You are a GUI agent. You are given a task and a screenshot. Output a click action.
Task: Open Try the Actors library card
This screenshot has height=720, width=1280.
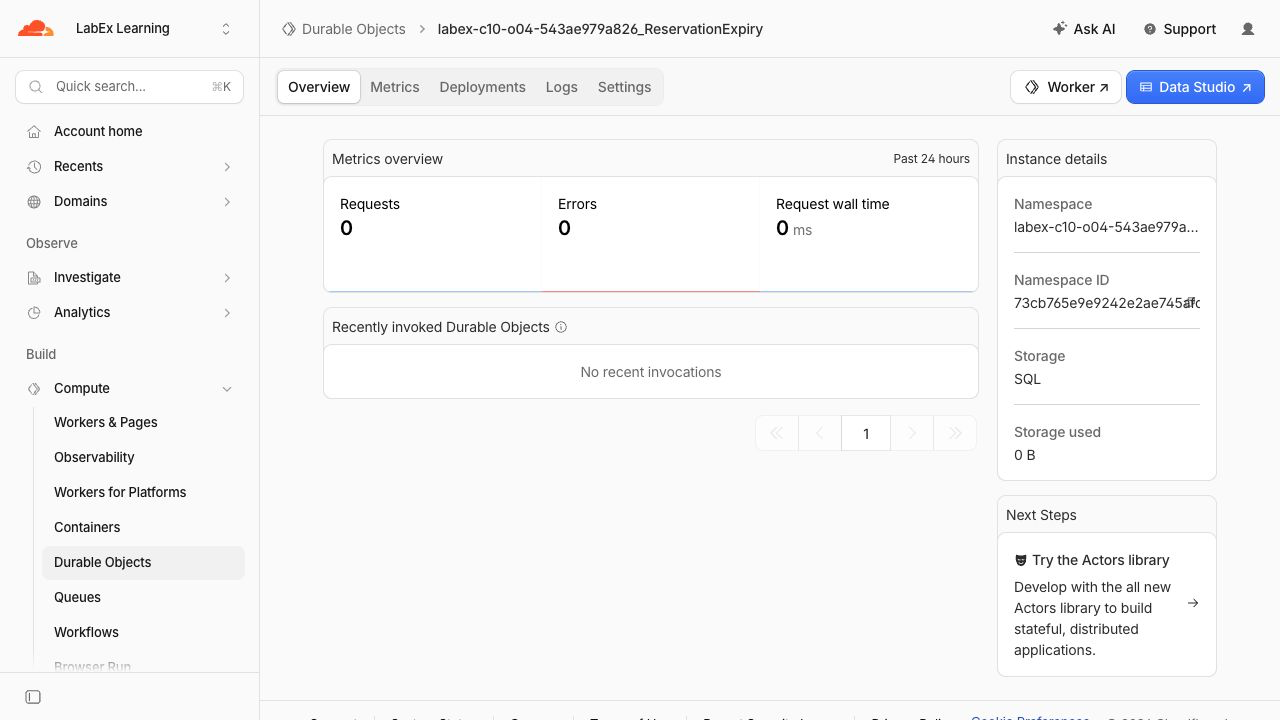pyautogui.click(x=1107, y=604)
